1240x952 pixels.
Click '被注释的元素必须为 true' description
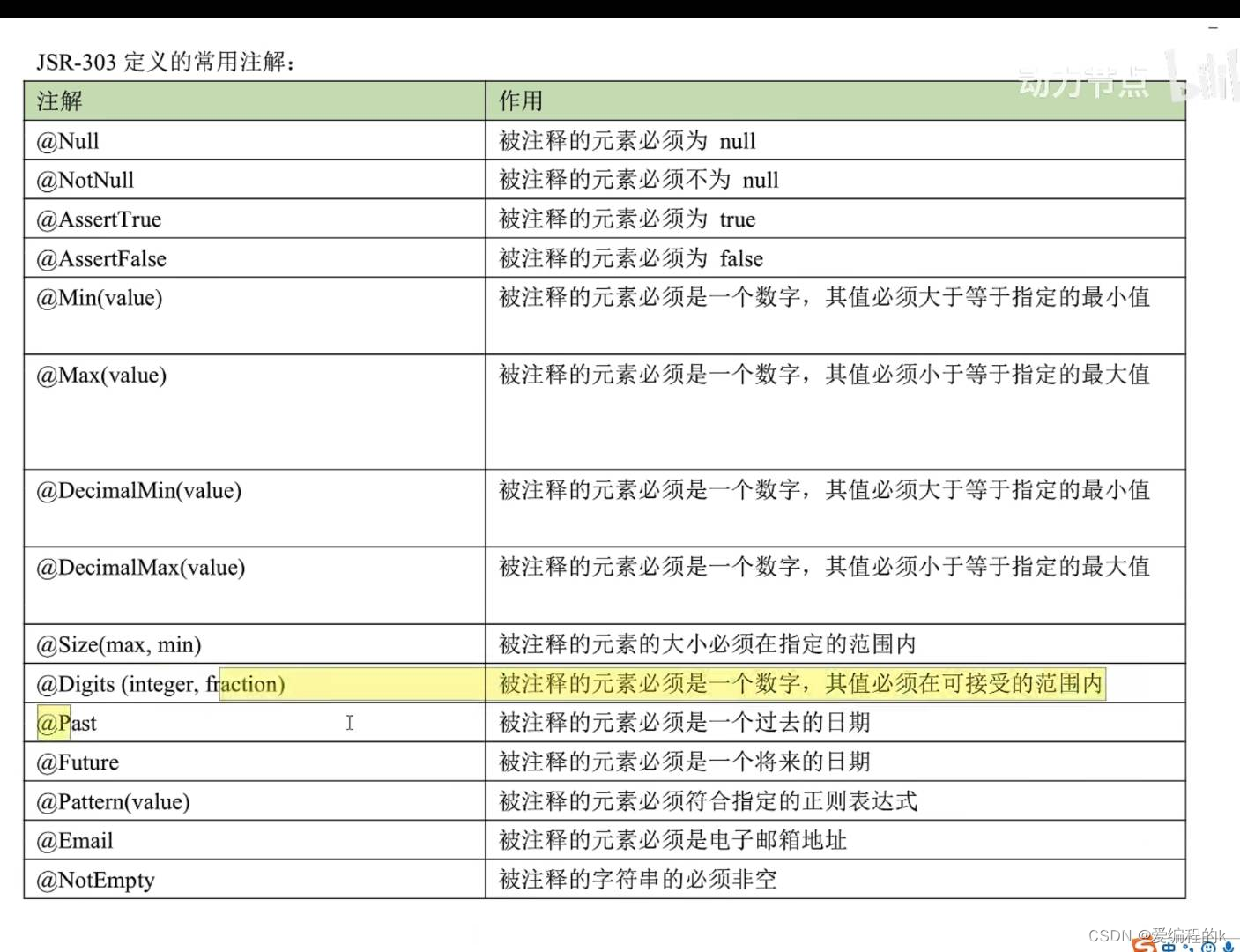pyautogui.click(x=627, y=219)
